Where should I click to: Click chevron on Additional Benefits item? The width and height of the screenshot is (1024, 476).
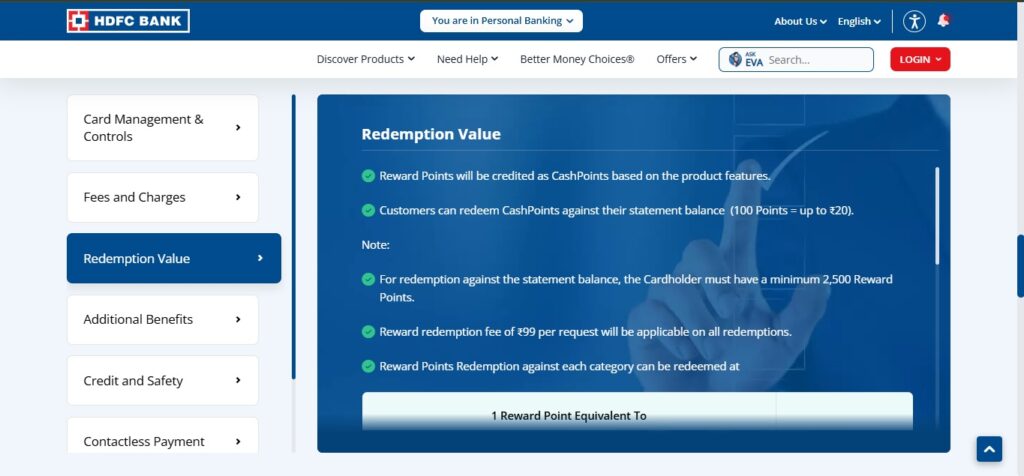pyautogui.click(x=238, y=319)
